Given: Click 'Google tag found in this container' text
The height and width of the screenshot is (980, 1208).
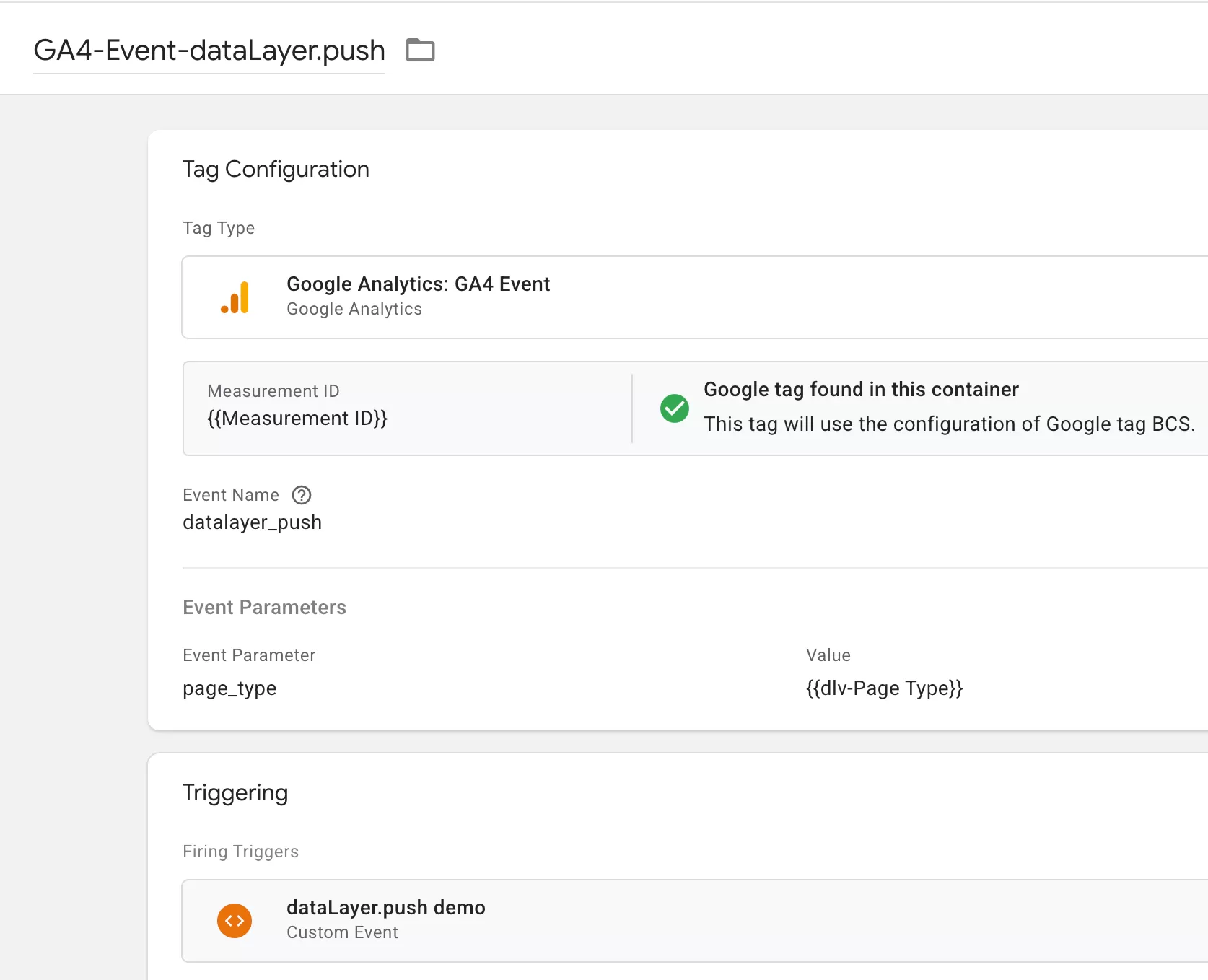Looking at the screenshot, I should (861, 390).
